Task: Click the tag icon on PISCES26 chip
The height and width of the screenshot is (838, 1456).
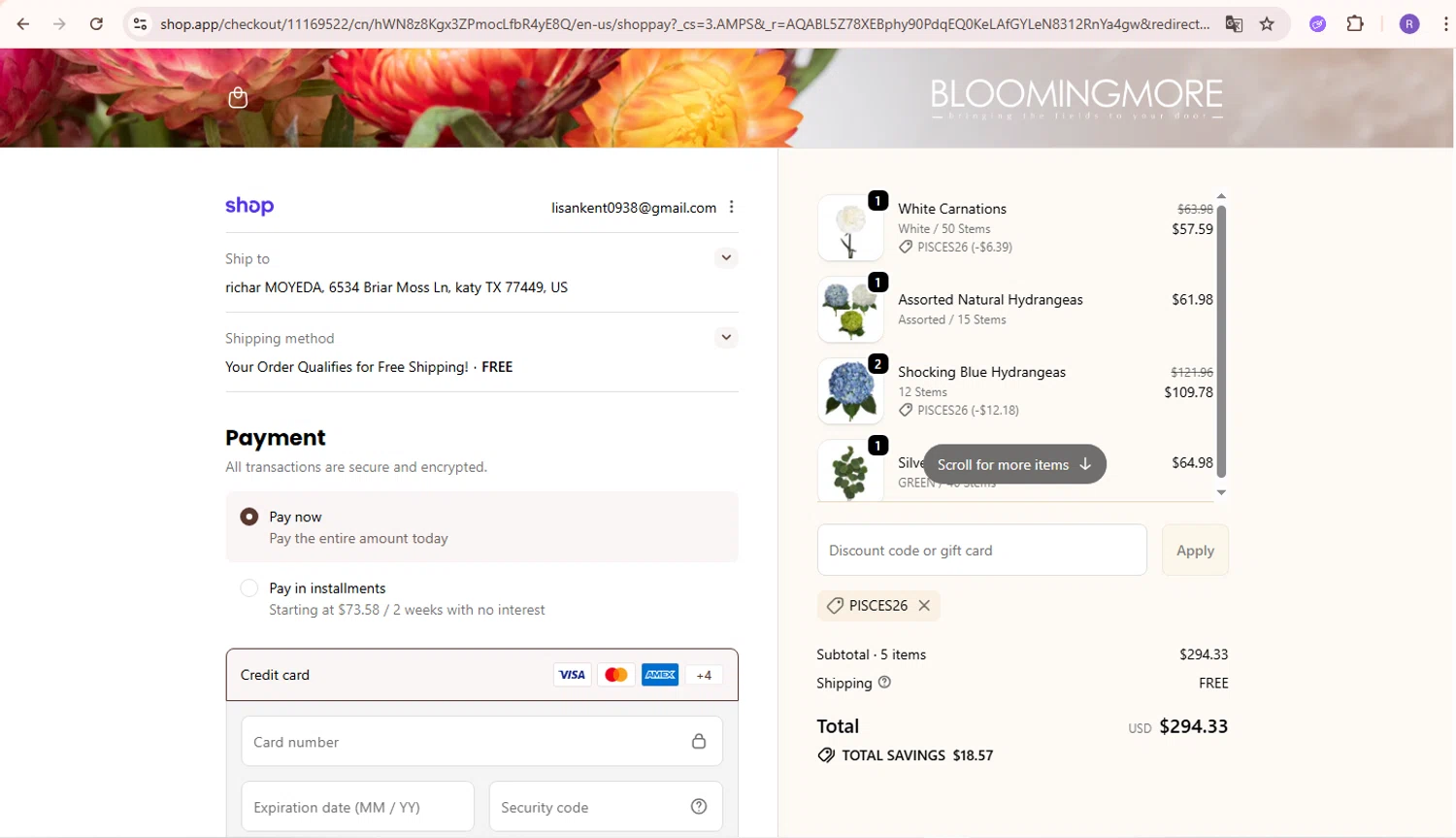Action: point(835,605)
